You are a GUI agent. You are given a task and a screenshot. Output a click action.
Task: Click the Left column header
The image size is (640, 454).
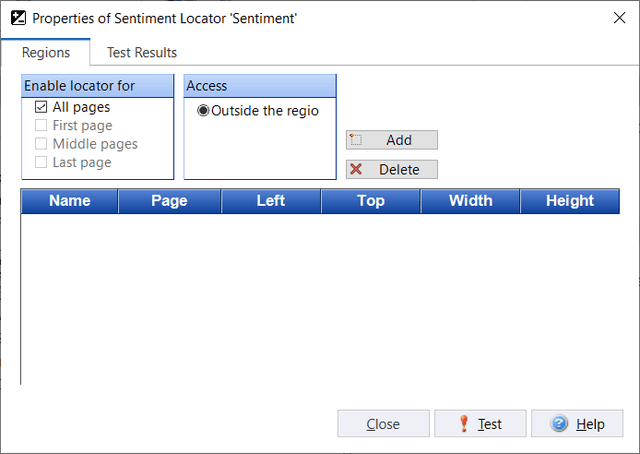point(270,201)
